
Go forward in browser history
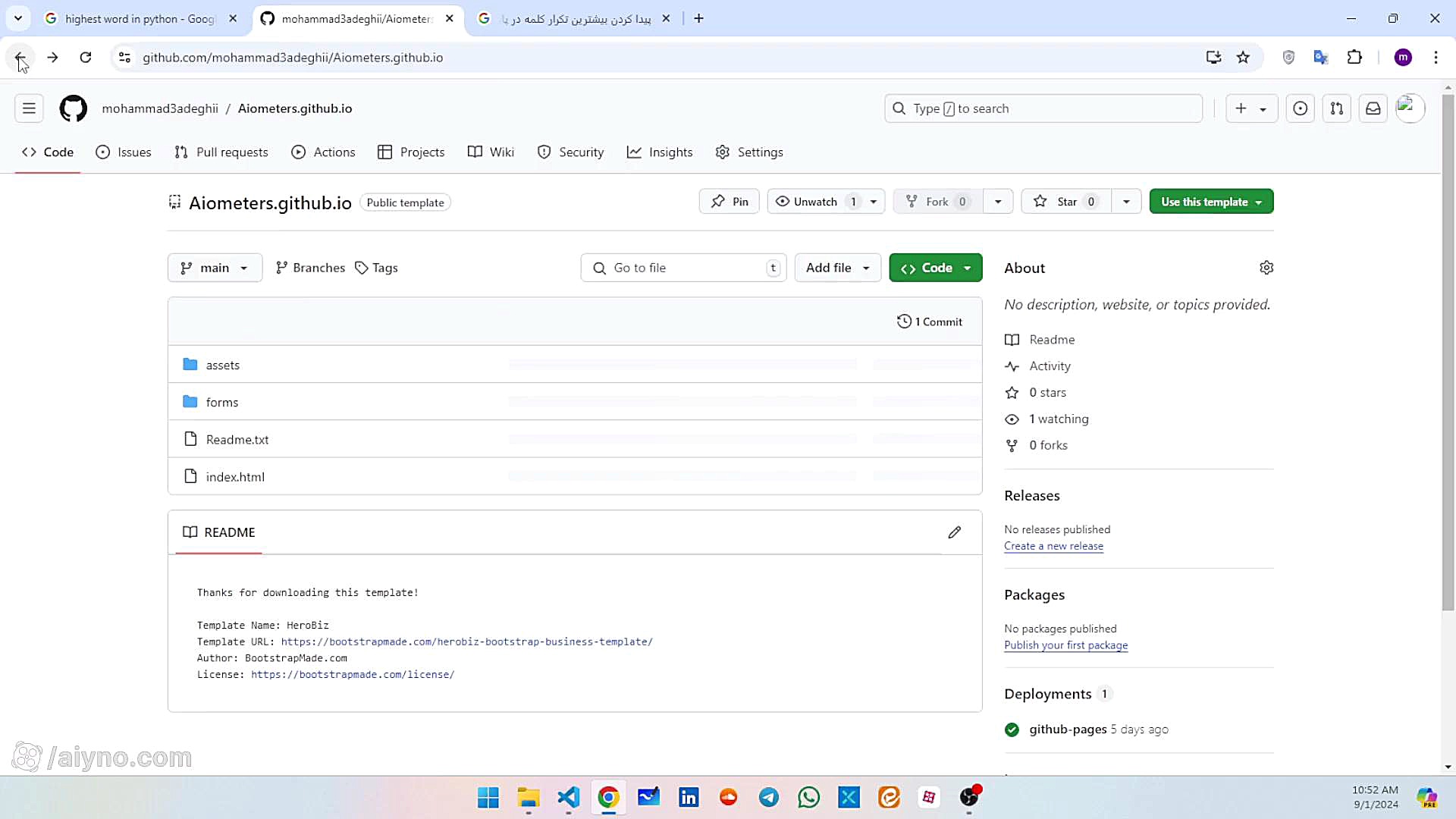tap(52, 58)
